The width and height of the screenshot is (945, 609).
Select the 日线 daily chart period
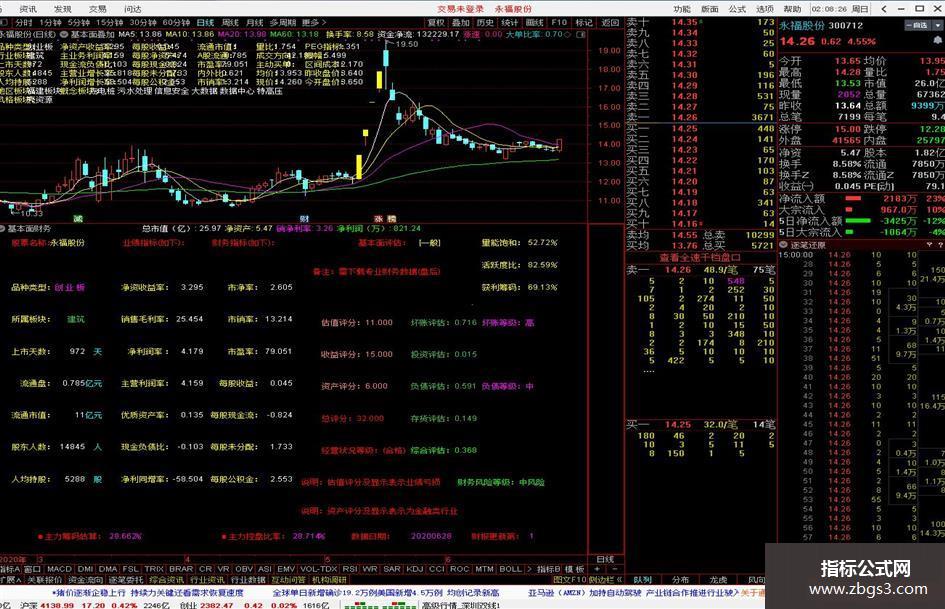tap(205, 22)
